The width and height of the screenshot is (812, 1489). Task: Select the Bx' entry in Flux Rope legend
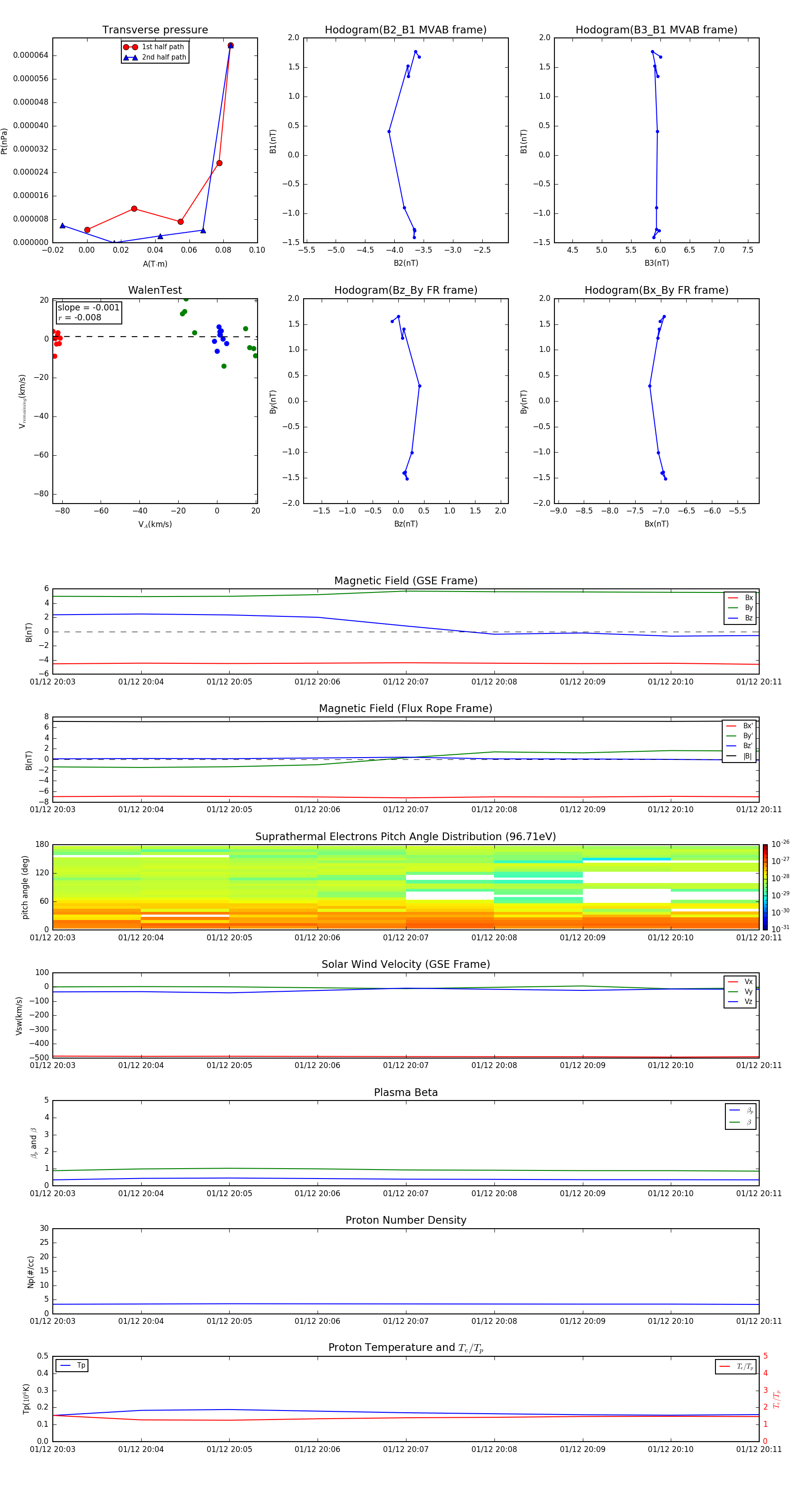(740, 726)
